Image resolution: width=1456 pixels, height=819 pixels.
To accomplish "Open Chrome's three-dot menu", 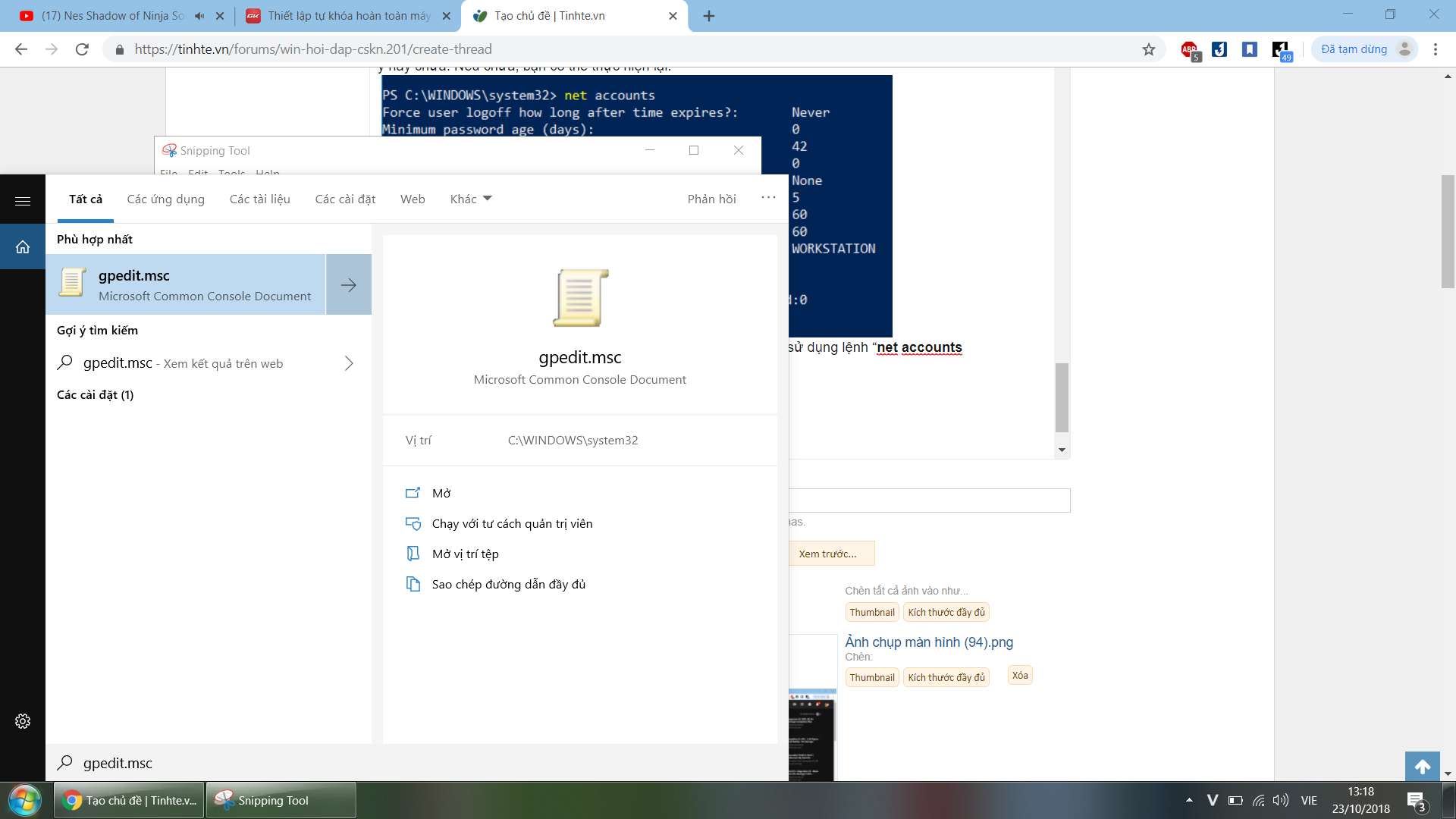I will (1436, 49).
